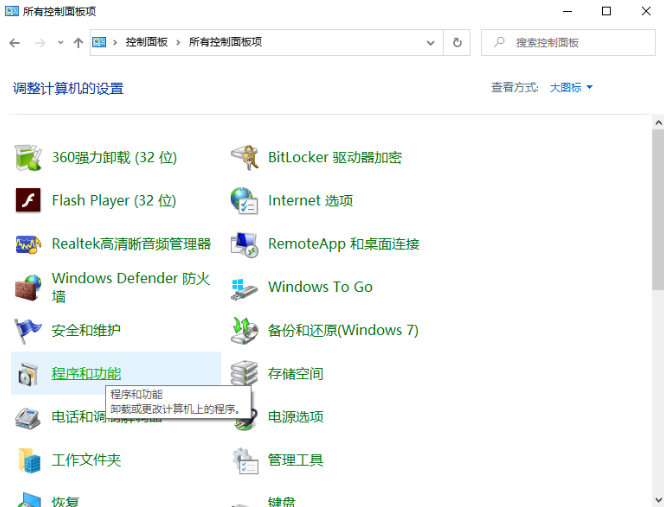Image resolution: width=664 pixels, height=507 pixels.
Task: Expand the 查看方式 大图标 dropdown
Action: (x=571, y=88)
